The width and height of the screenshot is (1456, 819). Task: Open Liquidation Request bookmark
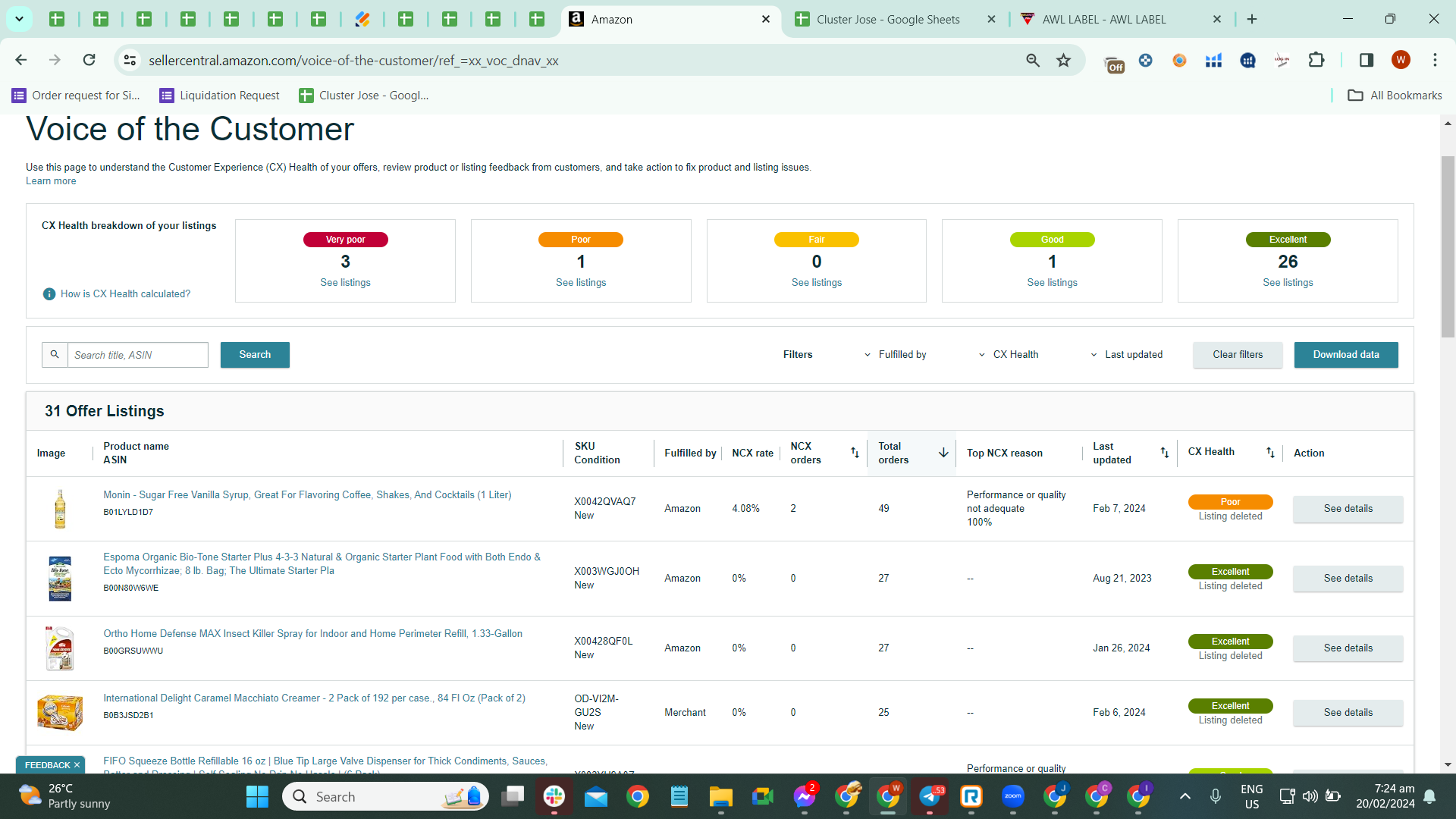[220, 96]
